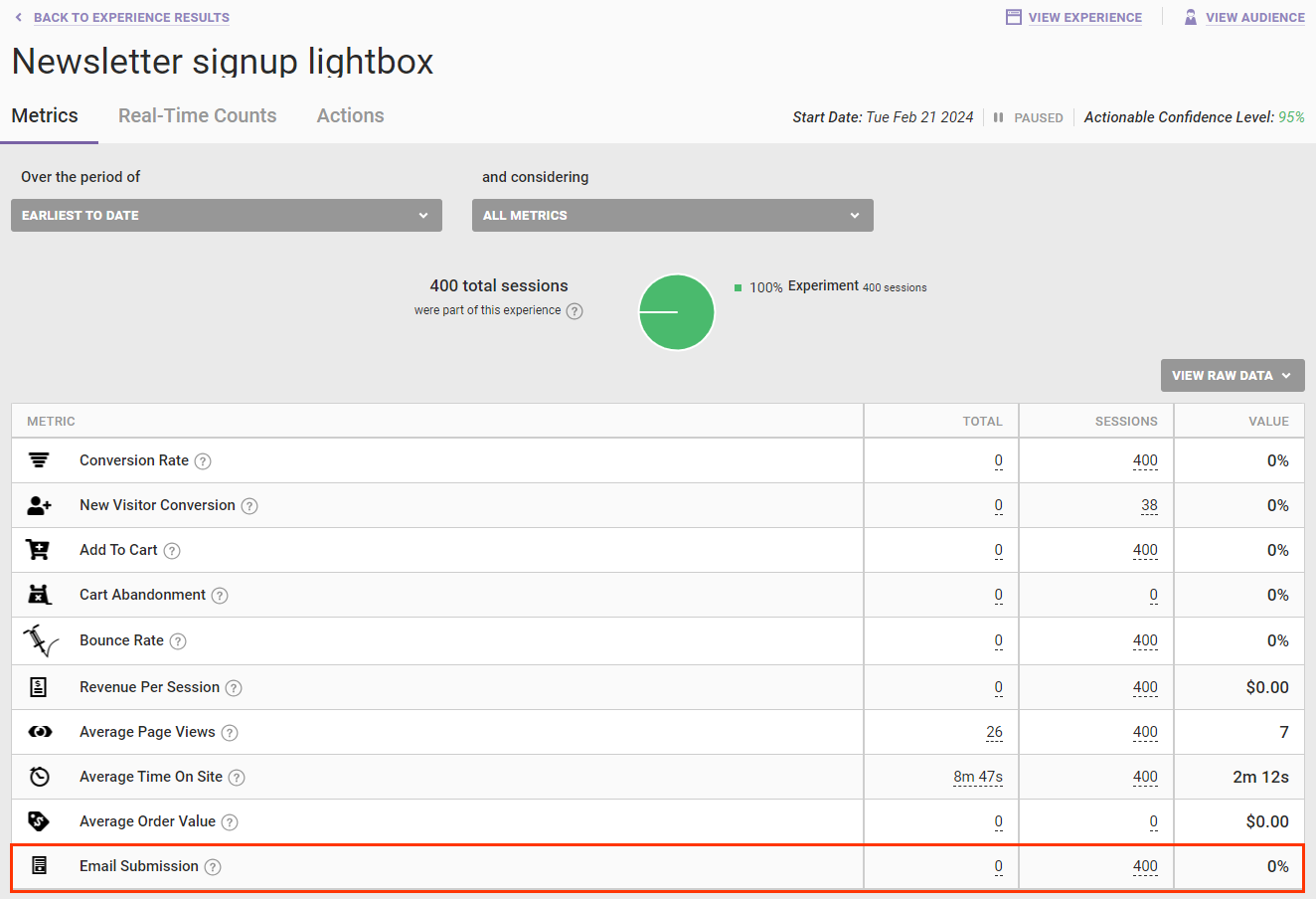Screen dimensions: 1316x899
Task: Click the Add To Cart sessions value 400
Action: (x=1145, y=550)
